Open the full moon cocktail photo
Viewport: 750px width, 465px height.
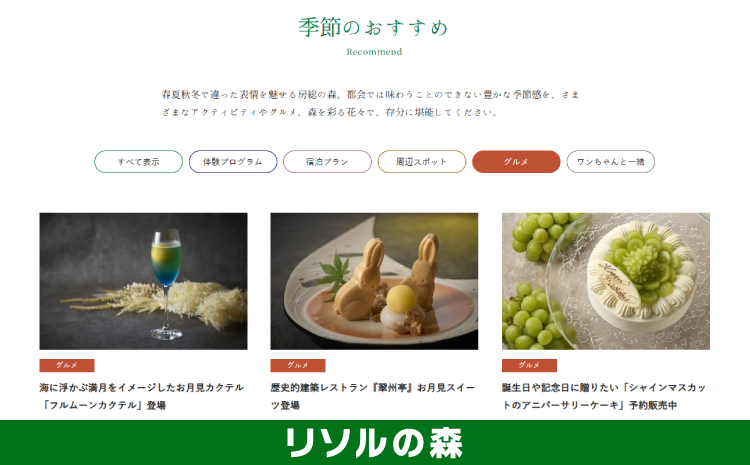click(x=143, y=281)
